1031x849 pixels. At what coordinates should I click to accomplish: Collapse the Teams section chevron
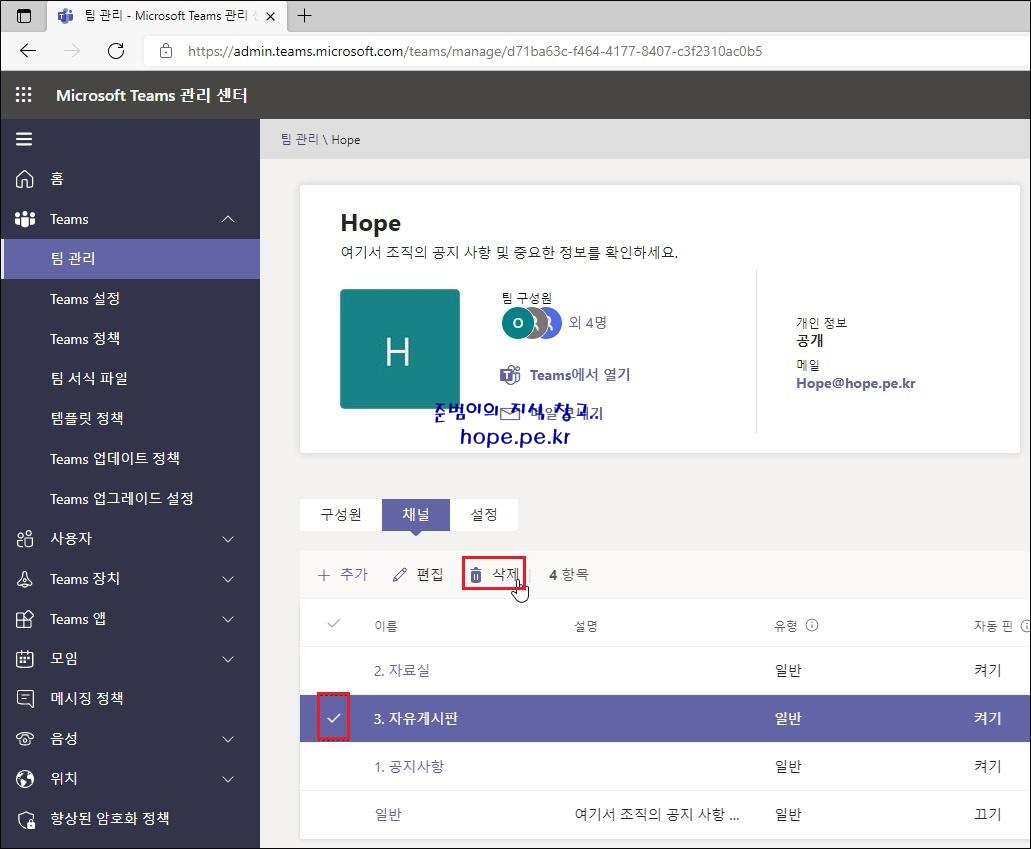tap(228, 219)
